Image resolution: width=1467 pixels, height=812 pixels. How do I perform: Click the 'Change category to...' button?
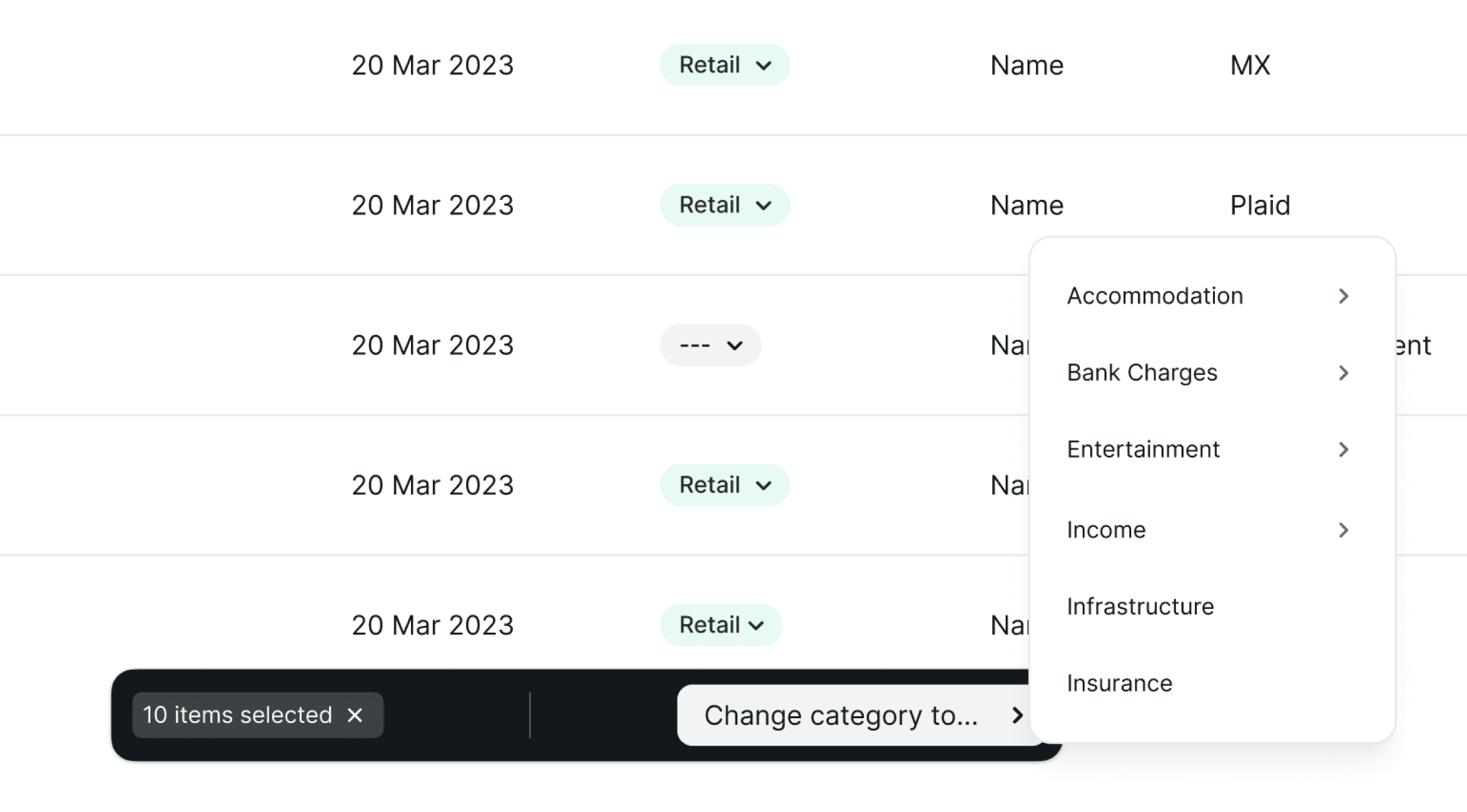861,716
